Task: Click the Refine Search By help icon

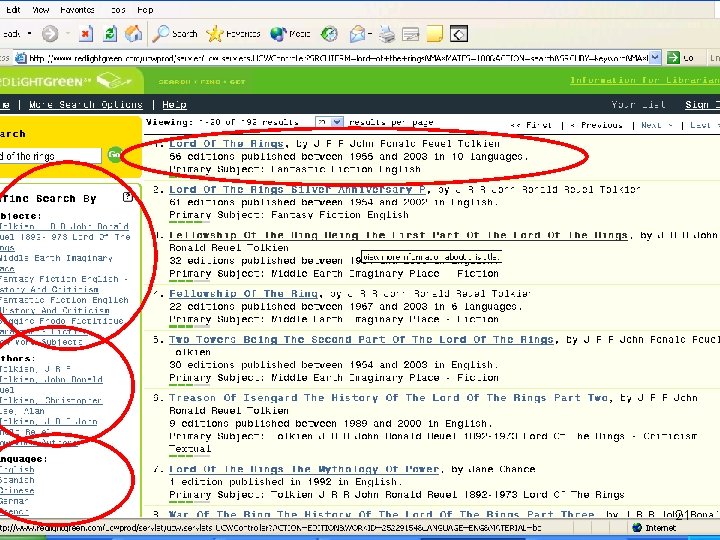Action: (x=128, y=197)
